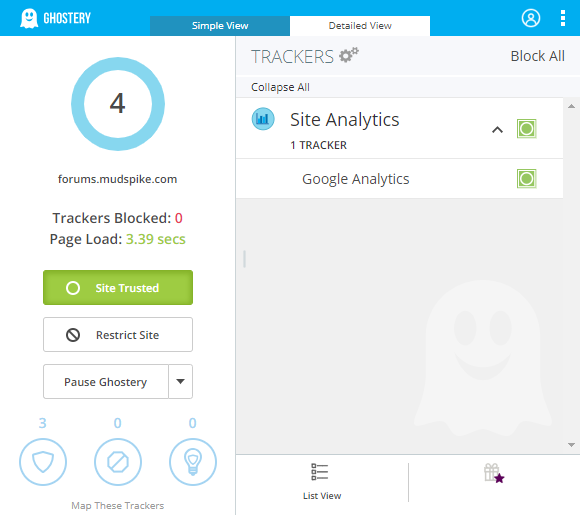Click Block All trackers
Image resolution: width=580 pixels, height=516 pixels.
point(537,56)
